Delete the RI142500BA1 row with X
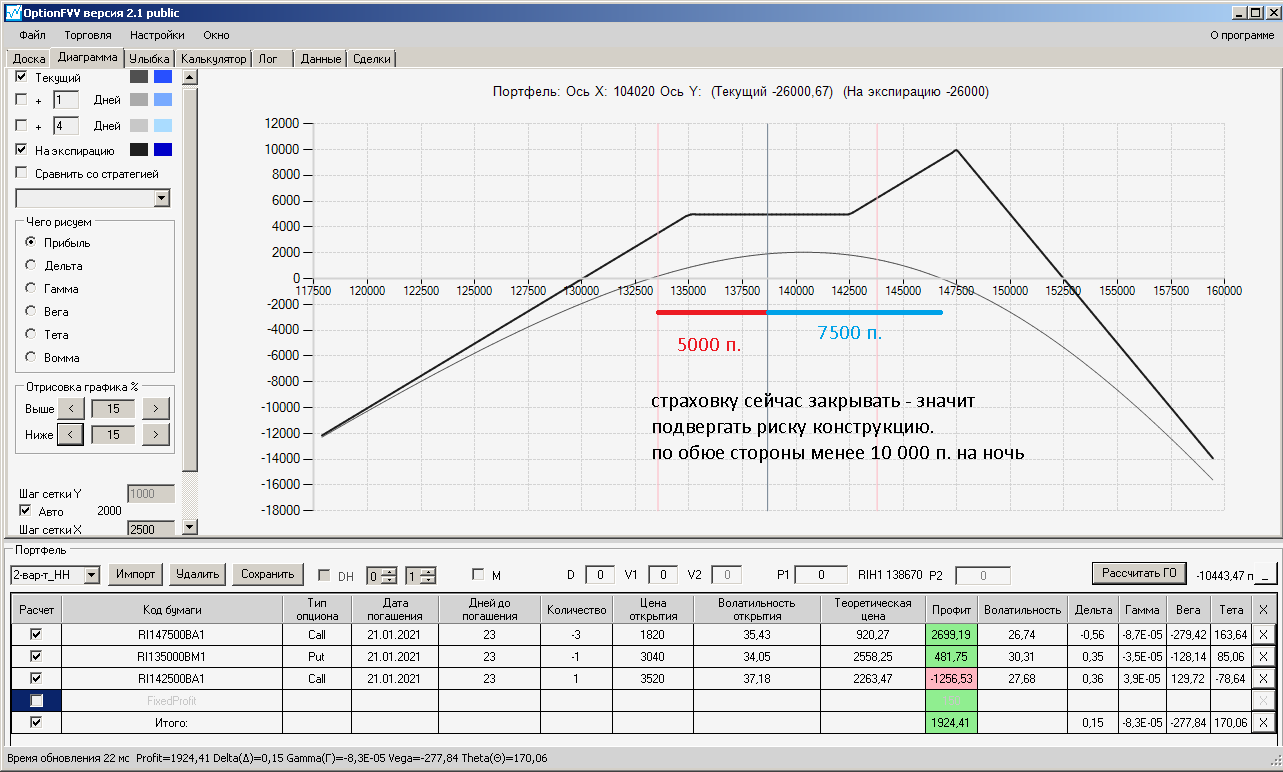 click(x=1263, y=678)
